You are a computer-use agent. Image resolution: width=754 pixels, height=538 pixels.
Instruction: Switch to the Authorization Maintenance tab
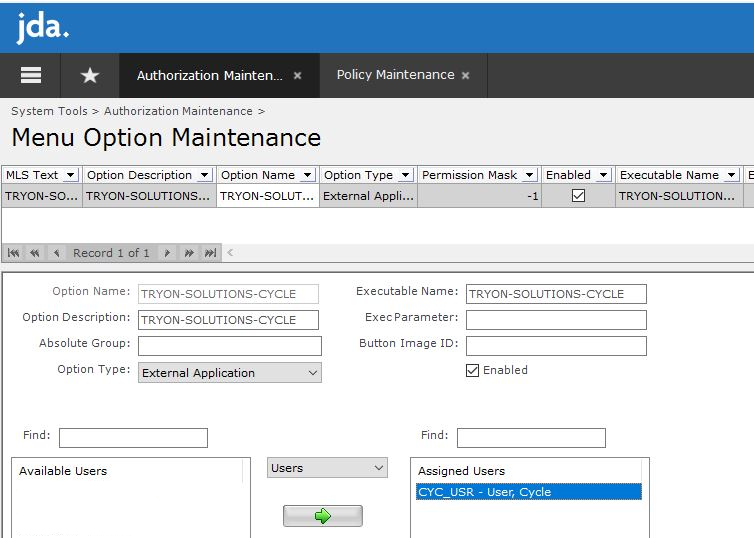click(210, 75)
